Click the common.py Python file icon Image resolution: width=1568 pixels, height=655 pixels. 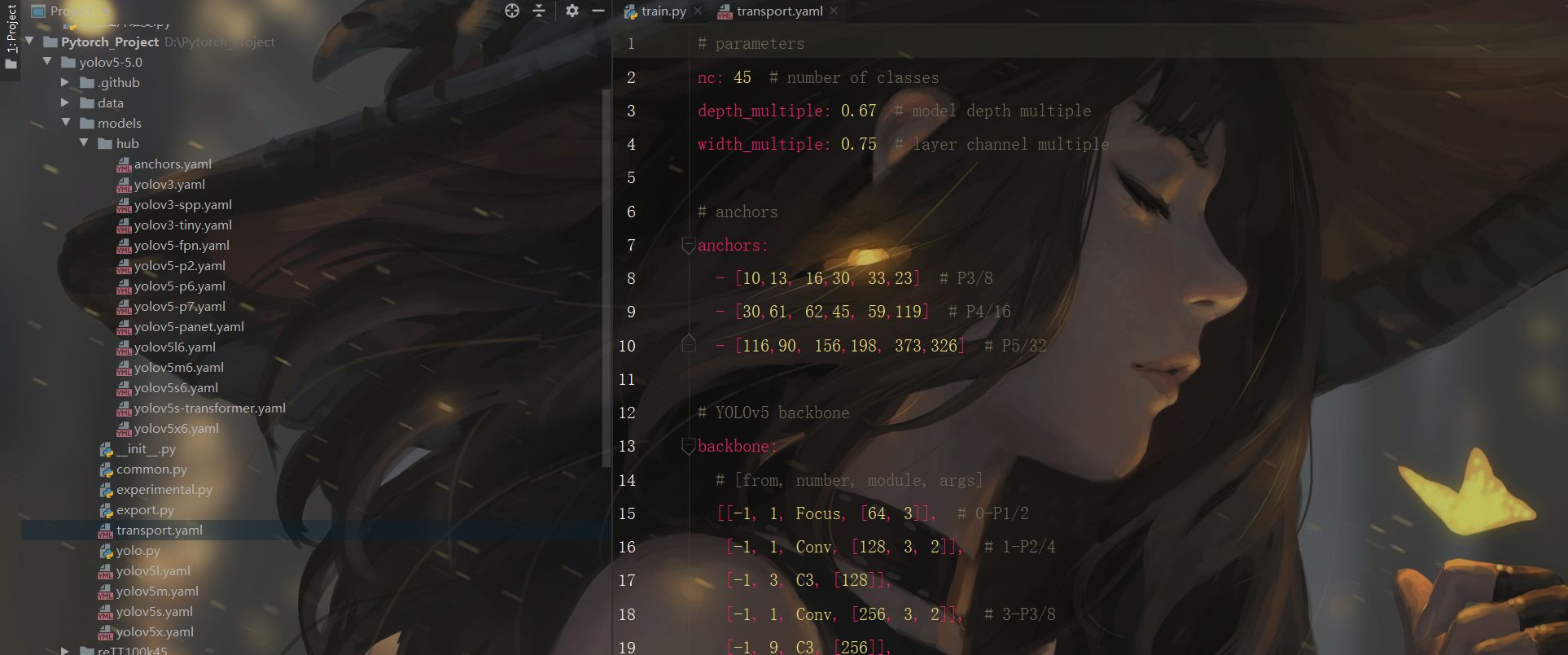pyautogui.click(x=106, y=469)
